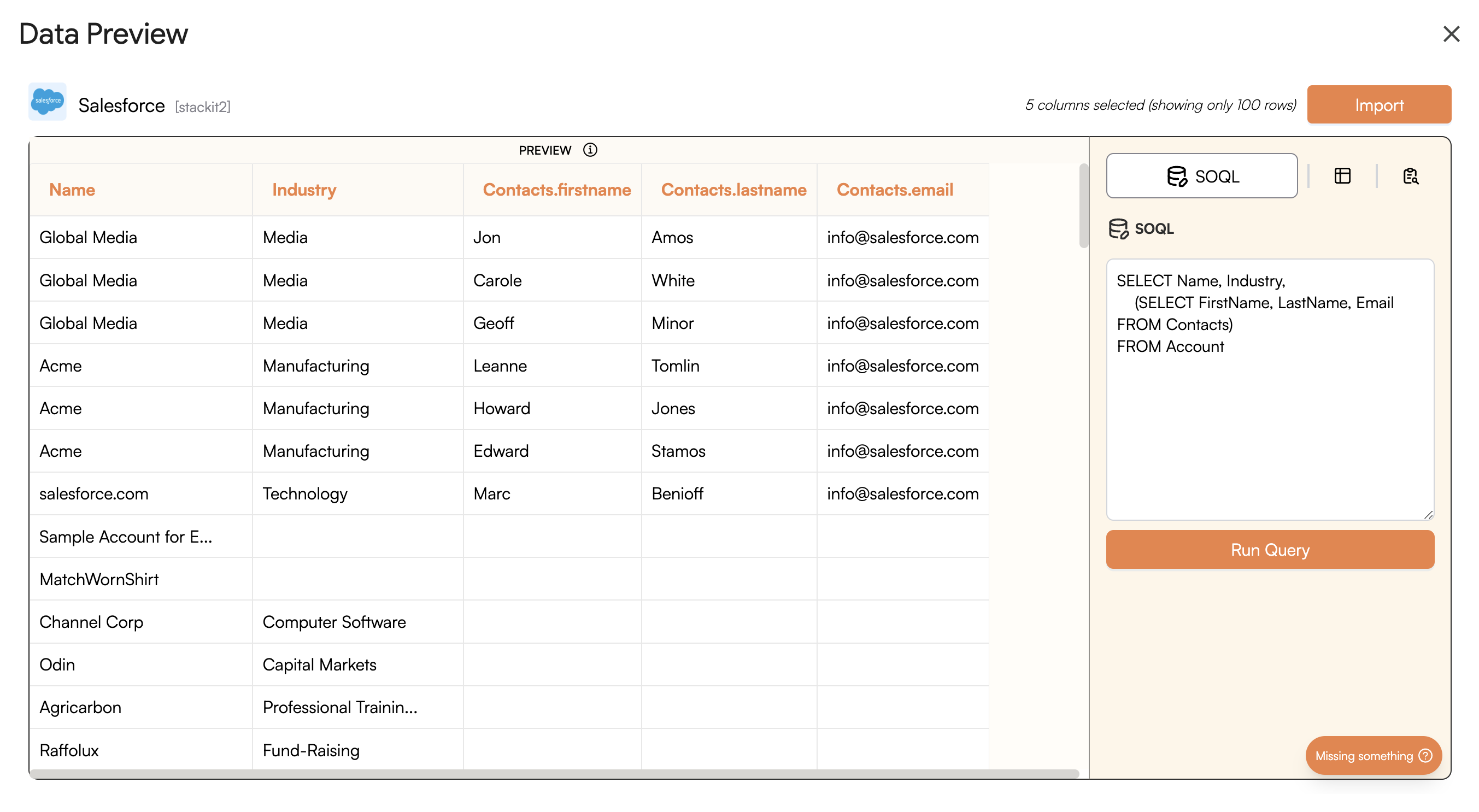
Task: Open the clipboard search icon tab
Action: click(x=1410, y=175)
